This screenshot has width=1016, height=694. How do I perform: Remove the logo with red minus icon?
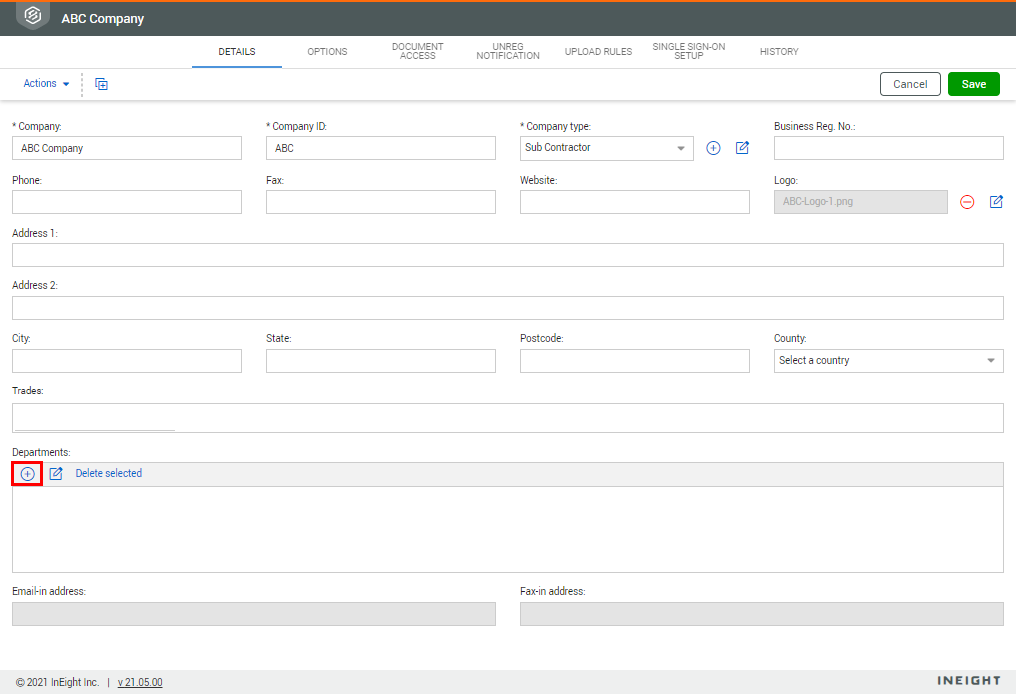point(967,202)
